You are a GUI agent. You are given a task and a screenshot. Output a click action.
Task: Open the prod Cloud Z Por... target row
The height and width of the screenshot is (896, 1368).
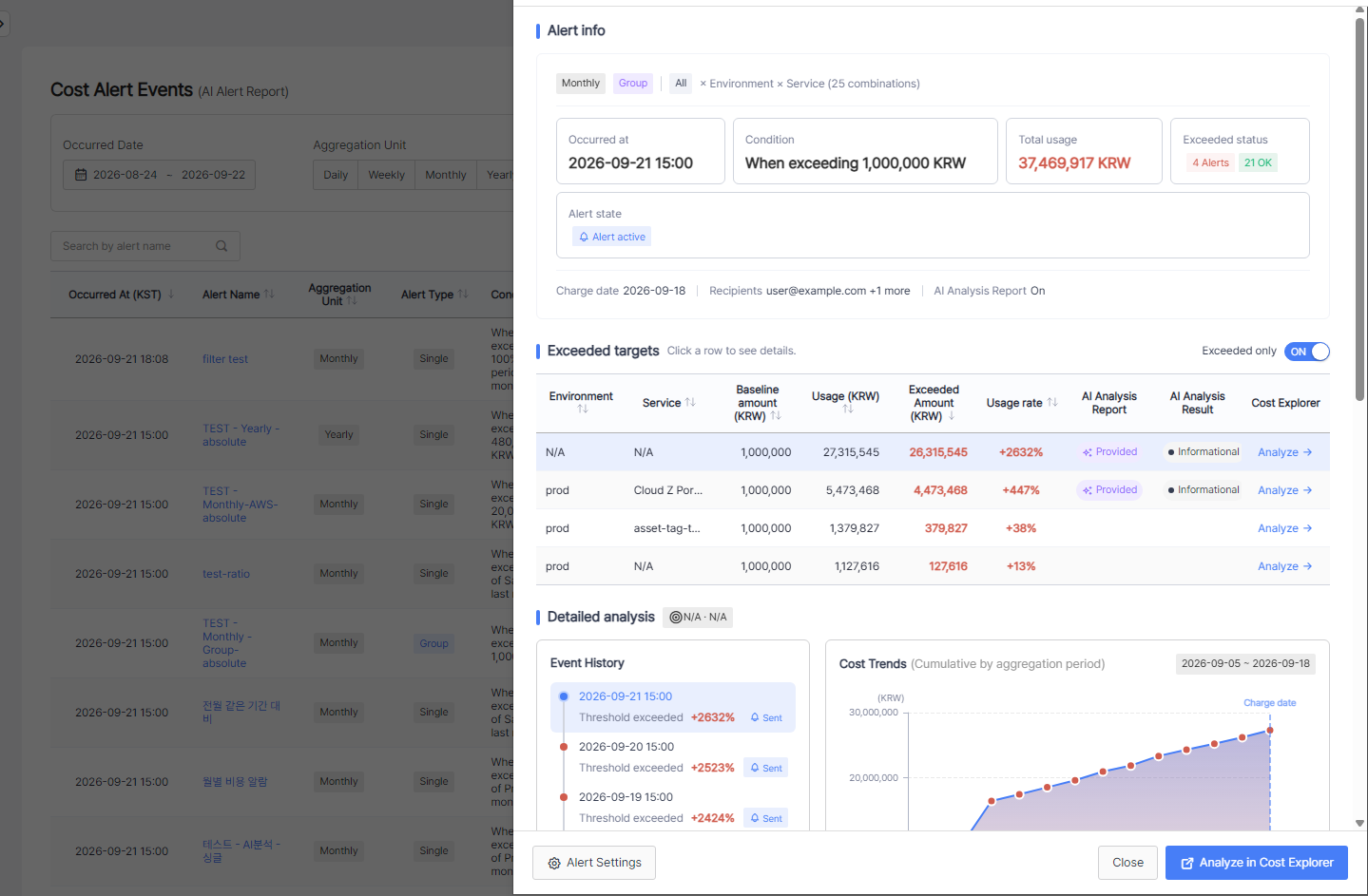click(x=933, y=490)
